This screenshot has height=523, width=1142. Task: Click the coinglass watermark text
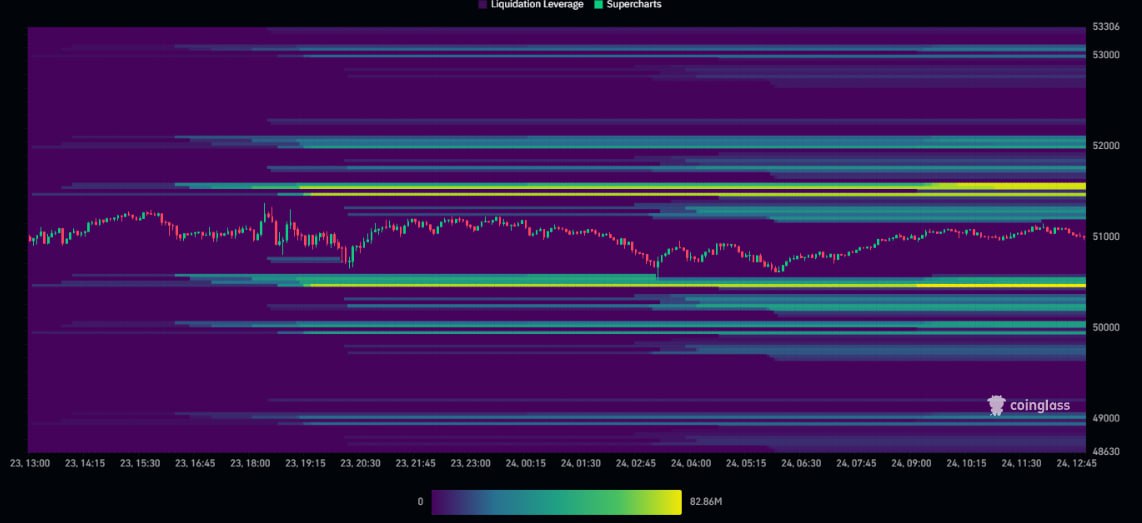click(x=1039, y=406)
